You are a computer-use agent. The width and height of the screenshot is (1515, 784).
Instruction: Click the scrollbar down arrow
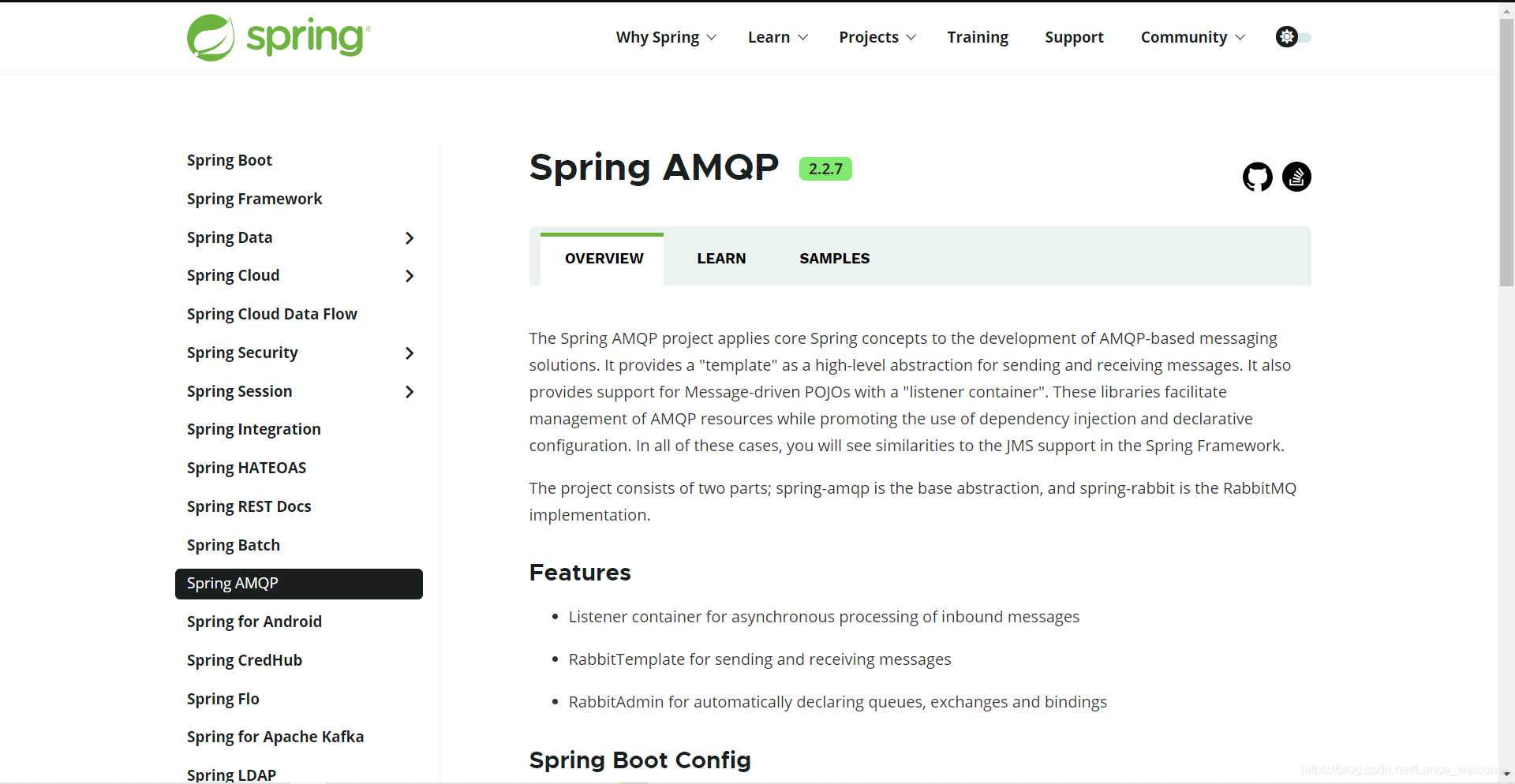pos(1506,775)
